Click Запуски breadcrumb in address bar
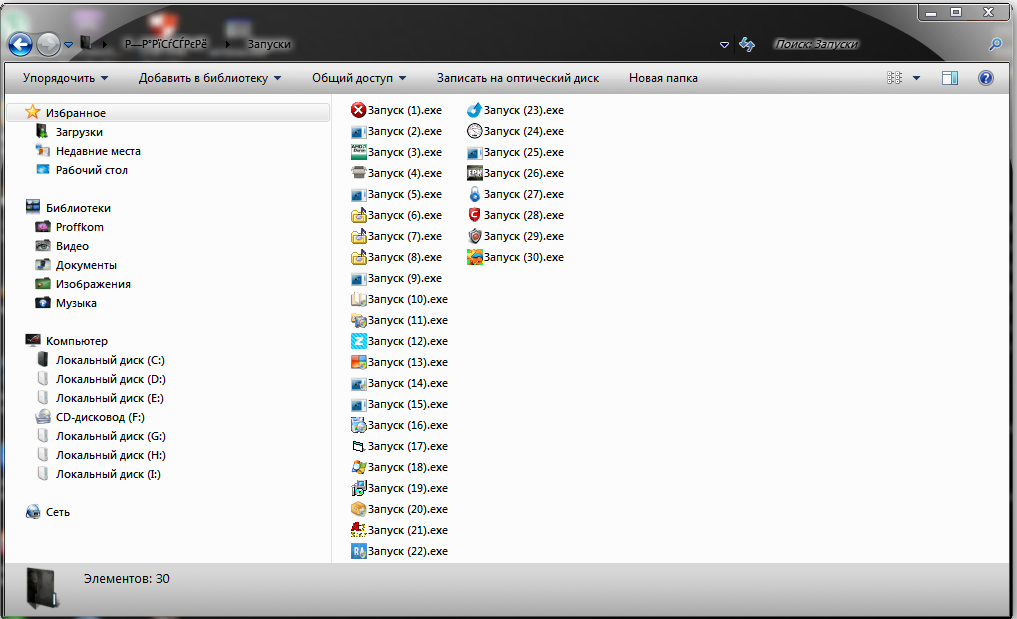Image resolution: width=1017 pixels, height=619 pixels. click(x=269, y=44)
